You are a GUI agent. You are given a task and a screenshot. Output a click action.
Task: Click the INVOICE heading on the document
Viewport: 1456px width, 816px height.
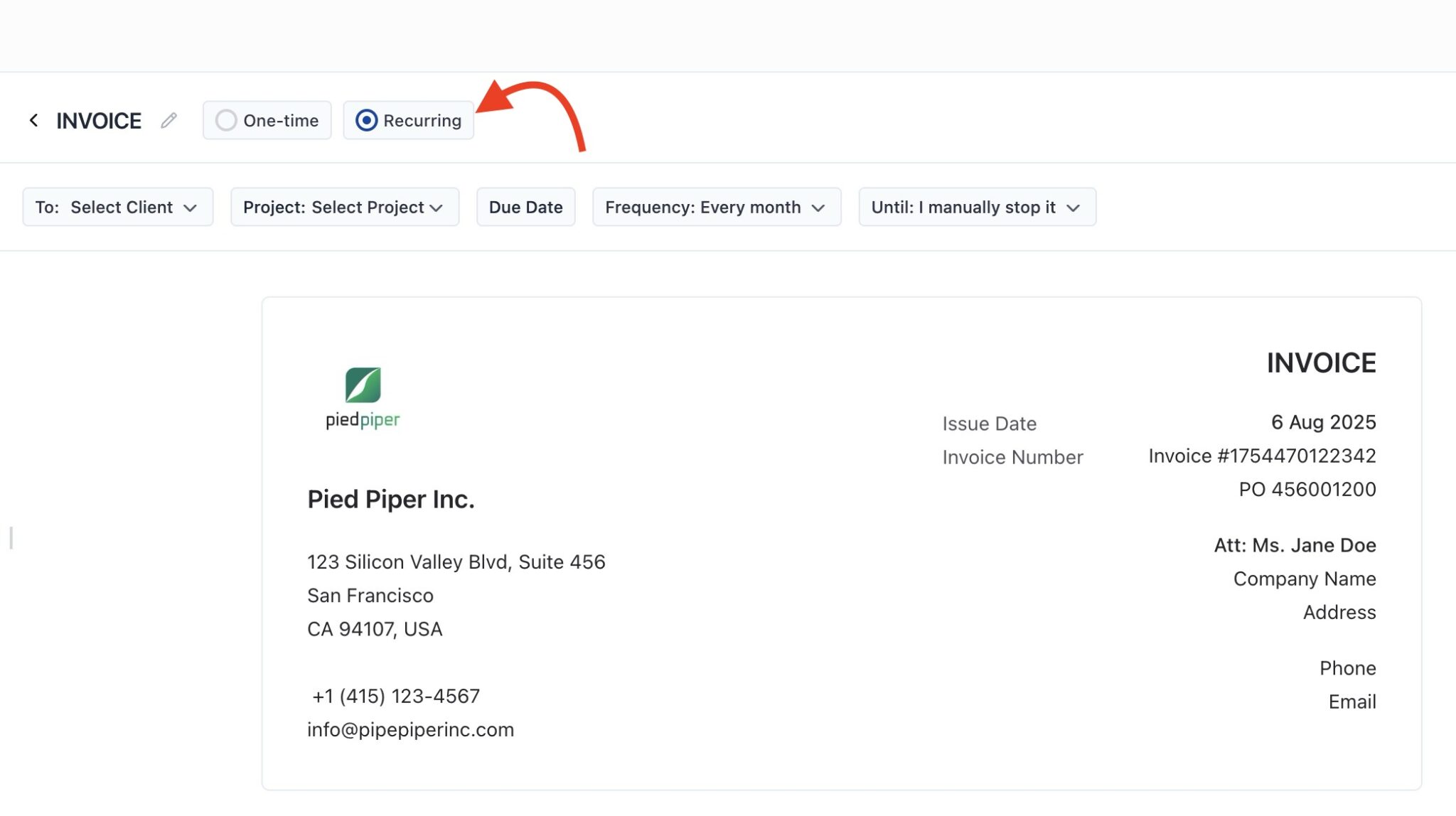(1320, 363)
